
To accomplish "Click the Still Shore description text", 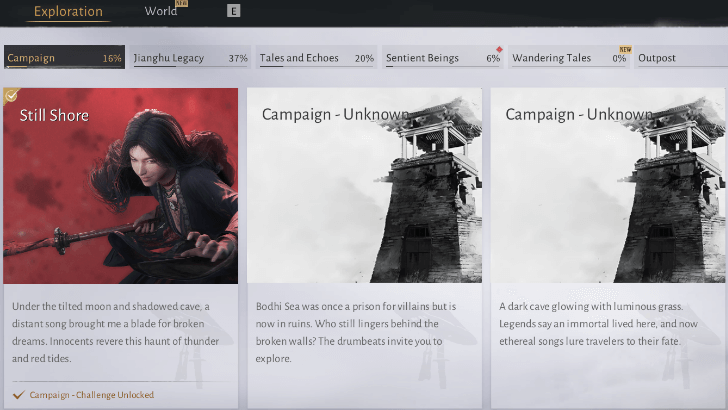I will 116,332.
